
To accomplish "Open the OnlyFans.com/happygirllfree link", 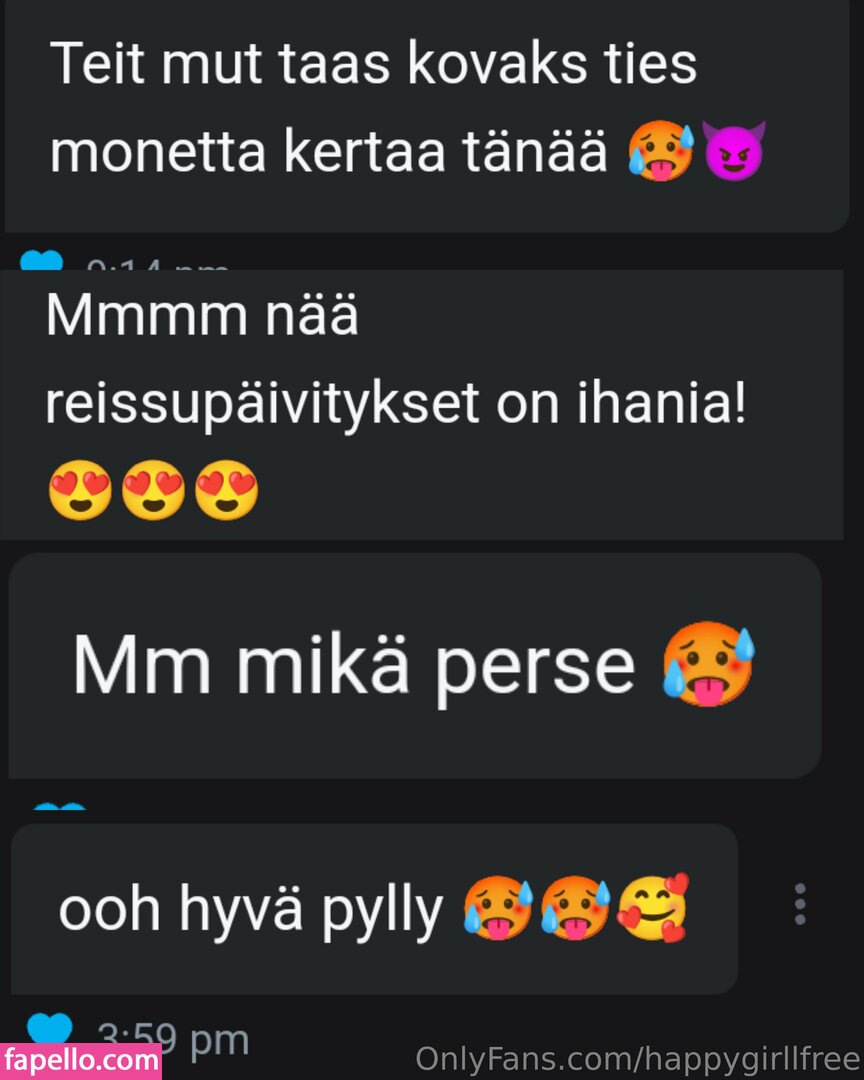I will [x=637, y=1058].
